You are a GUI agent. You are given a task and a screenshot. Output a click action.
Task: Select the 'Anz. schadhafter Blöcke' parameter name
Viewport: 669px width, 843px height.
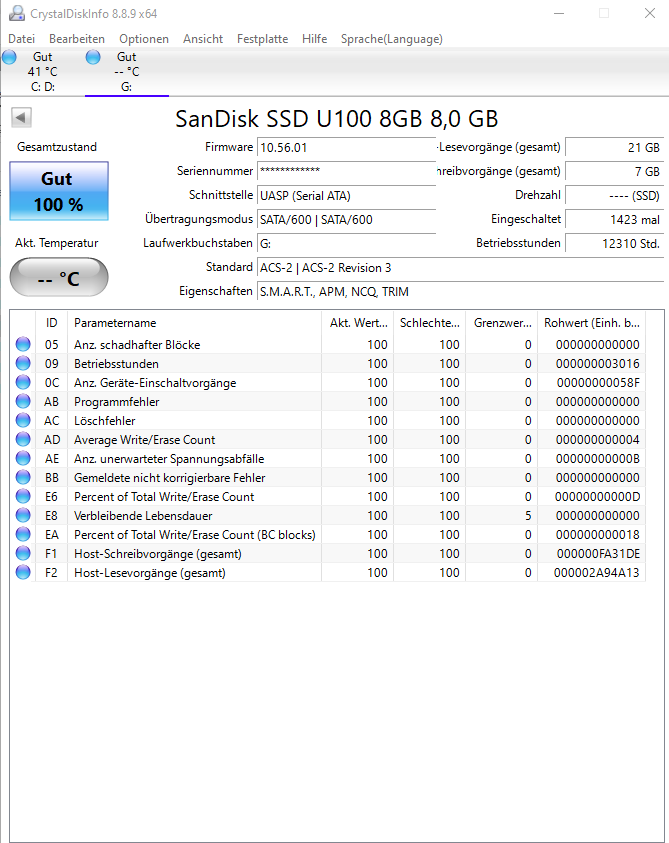(137, 345)
